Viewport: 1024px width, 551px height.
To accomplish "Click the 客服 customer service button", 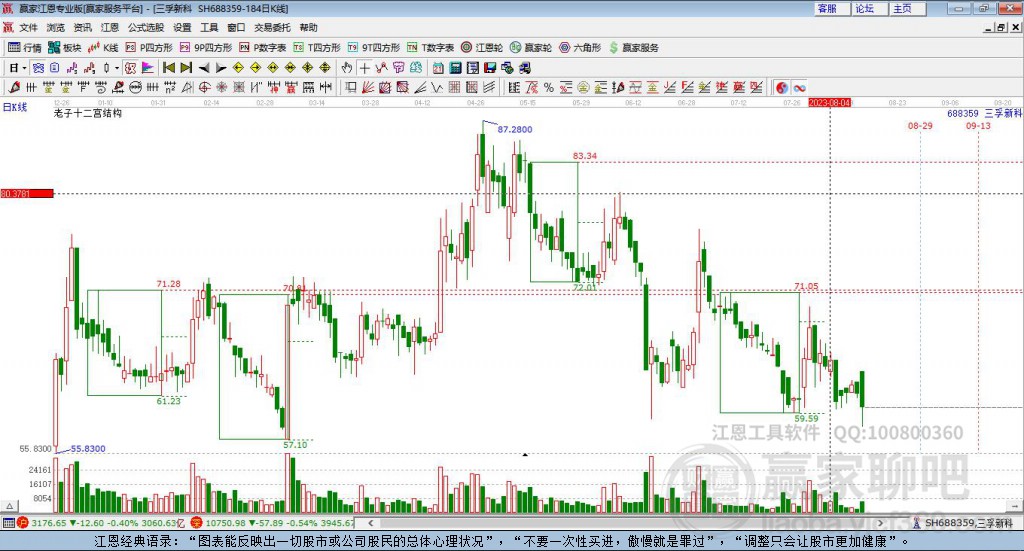I will [x=832, y=8].
